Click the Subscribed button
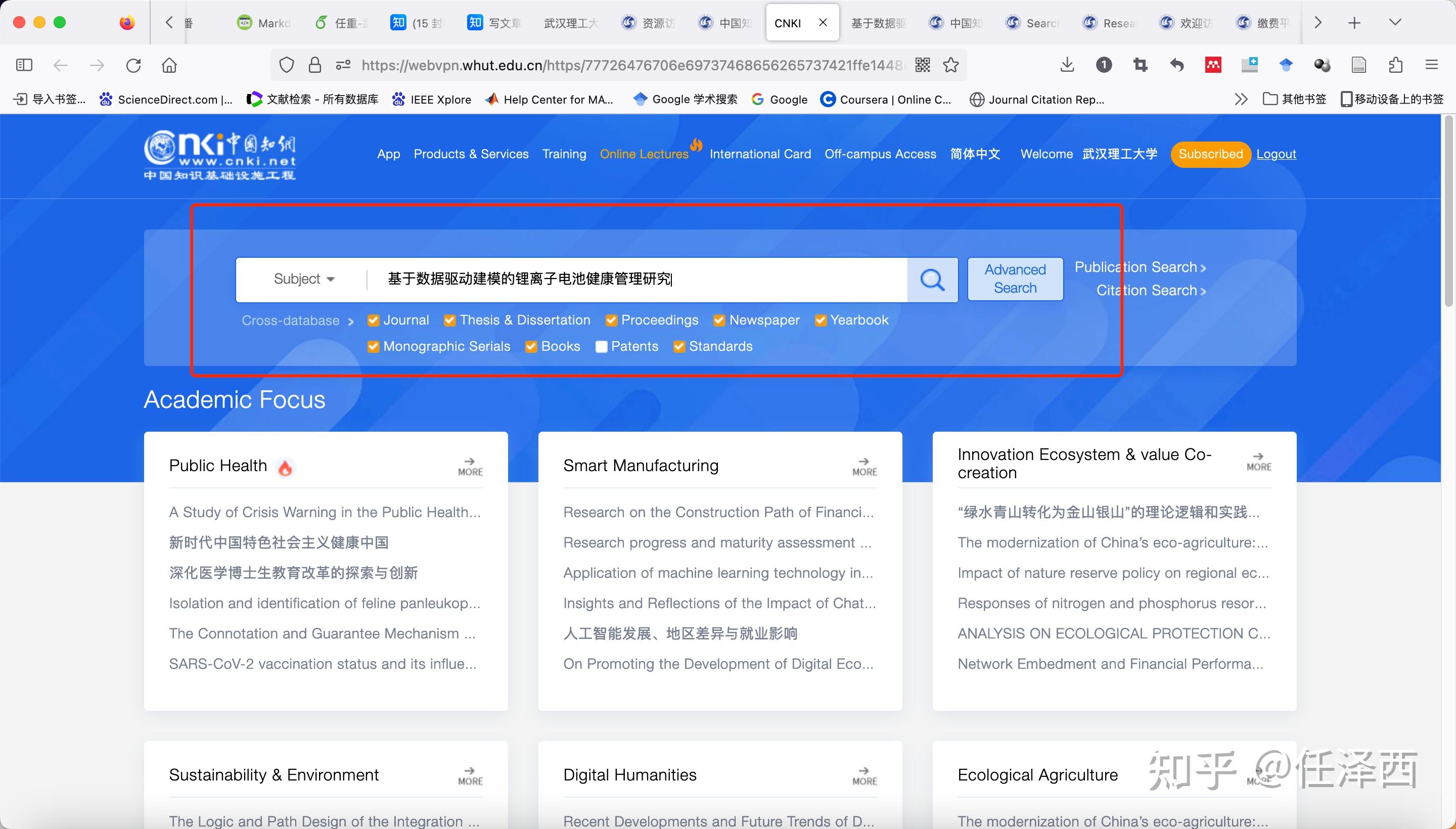 1211,154
